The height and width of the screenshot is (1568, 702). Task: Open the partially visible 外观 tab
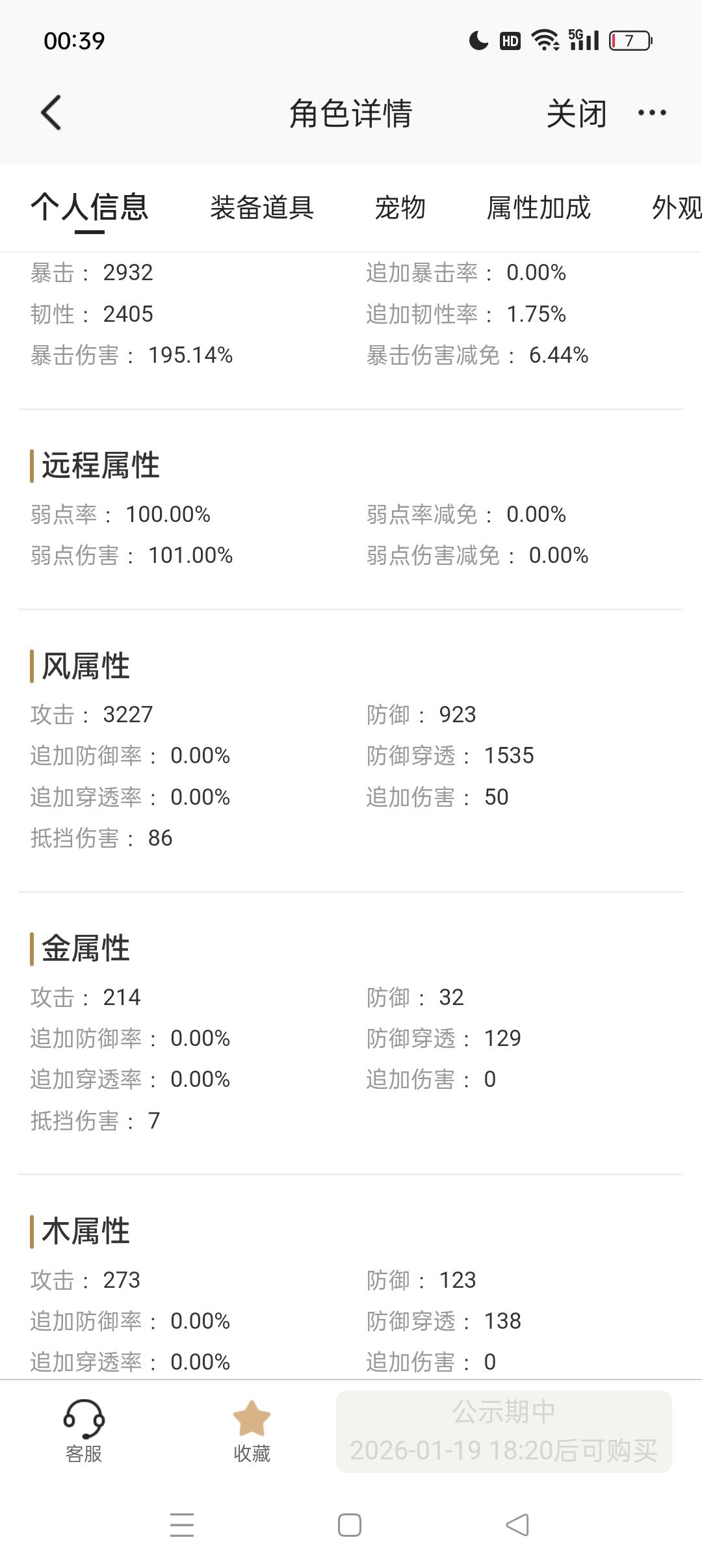pos(676,208)
